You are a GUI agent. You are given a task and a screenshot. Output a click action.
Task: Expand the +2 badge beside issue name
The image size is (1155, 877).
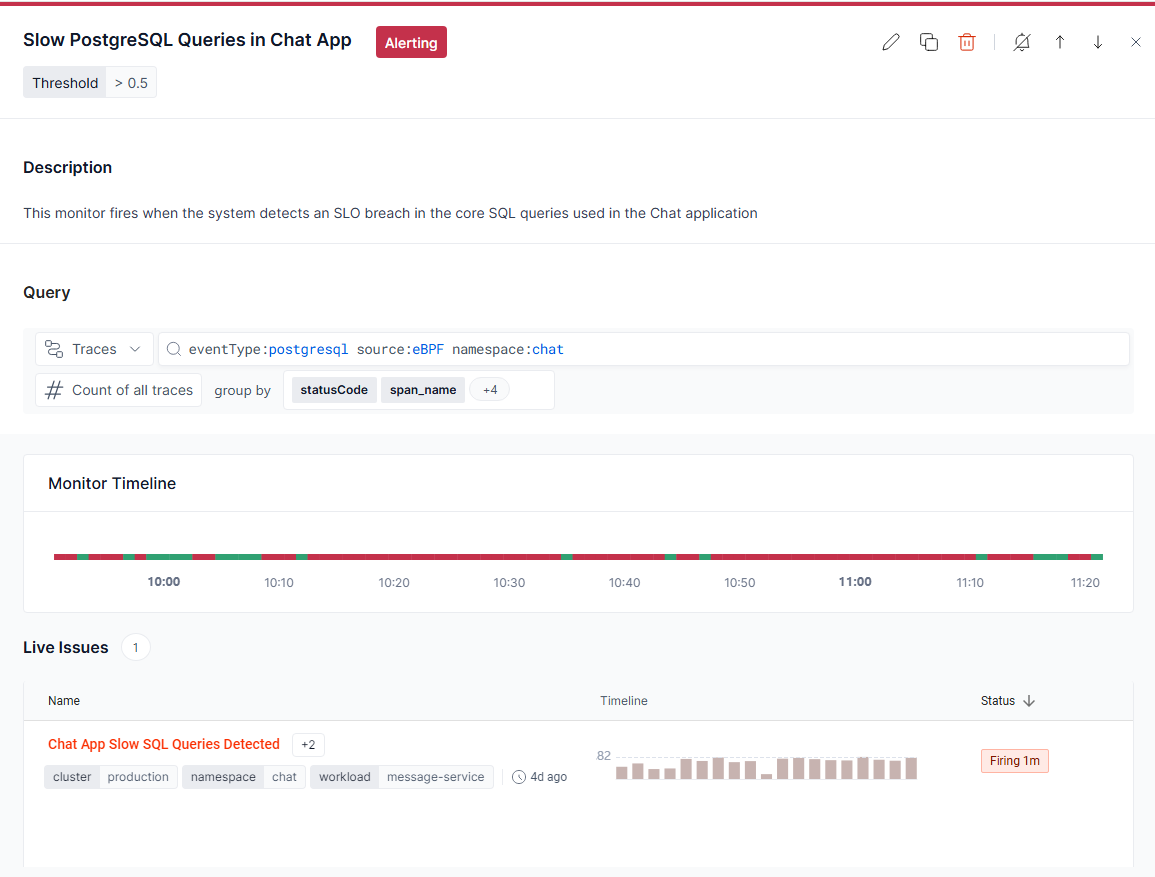click(x=308, y=745)
